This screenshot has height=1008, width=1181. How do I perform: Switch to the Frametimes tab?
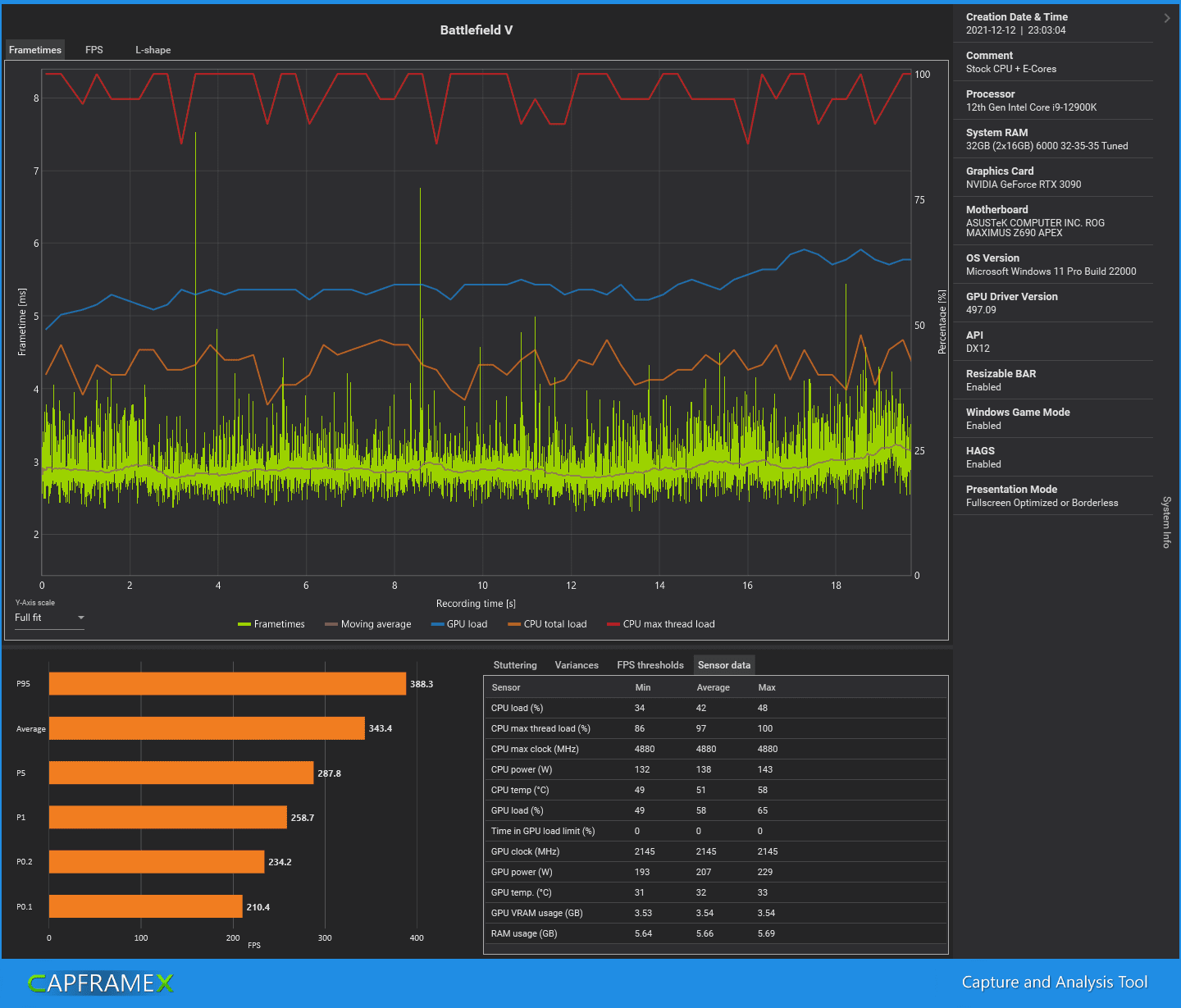[x=35, y=50]
